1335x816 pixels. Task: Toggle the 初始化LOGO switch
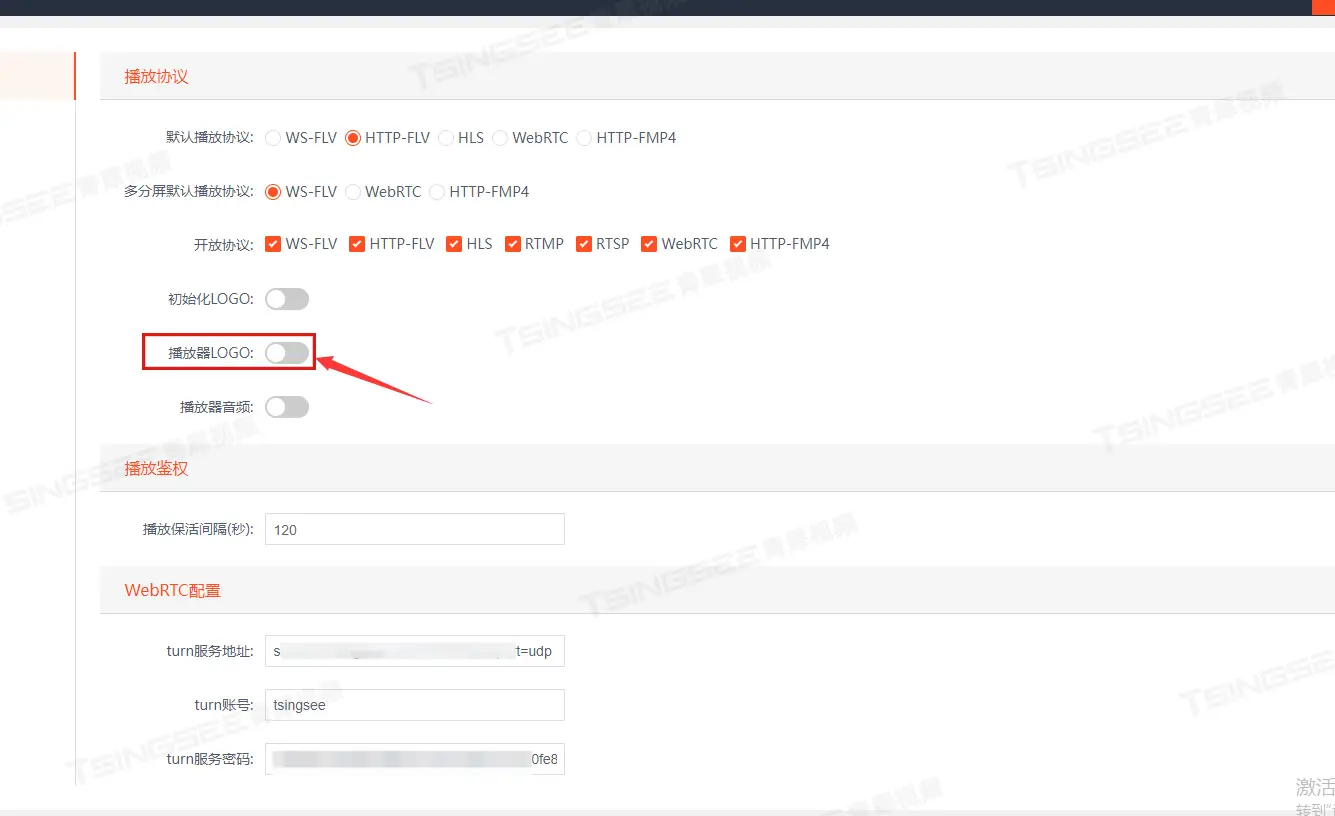click(x=287, y=299)
